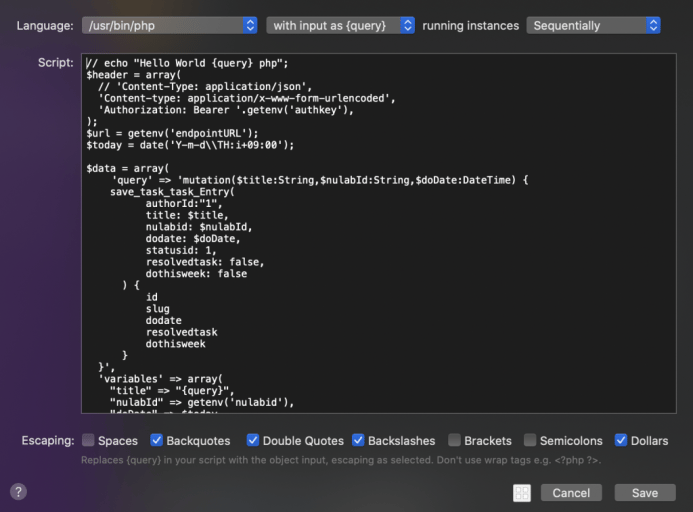Check the Semicolons escaping option
Viewport: 693px width, 512px height.
click(x=531, y=440)
